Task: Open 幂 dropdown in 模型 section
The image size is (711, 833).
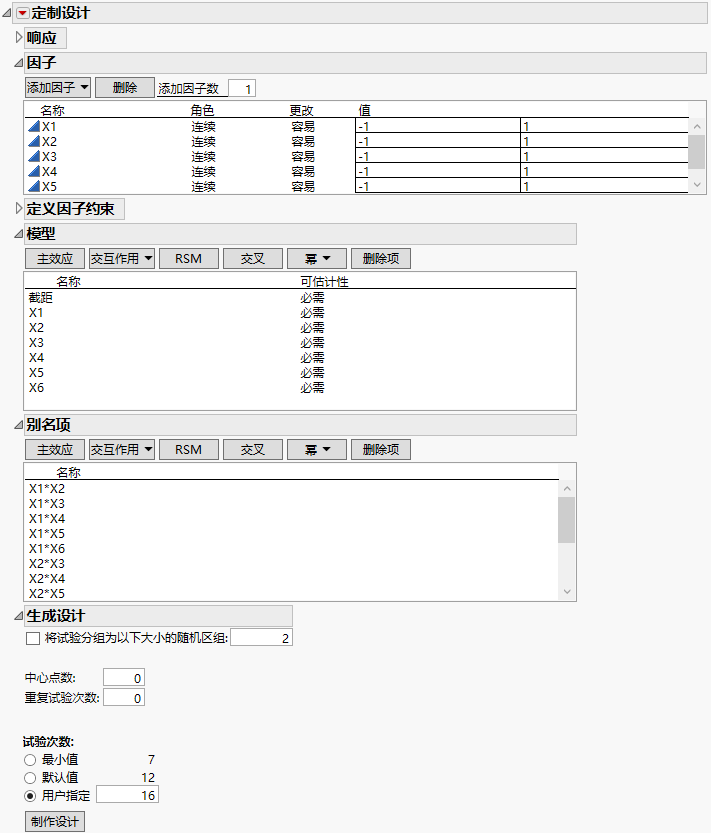Action: tap(317, 259)
